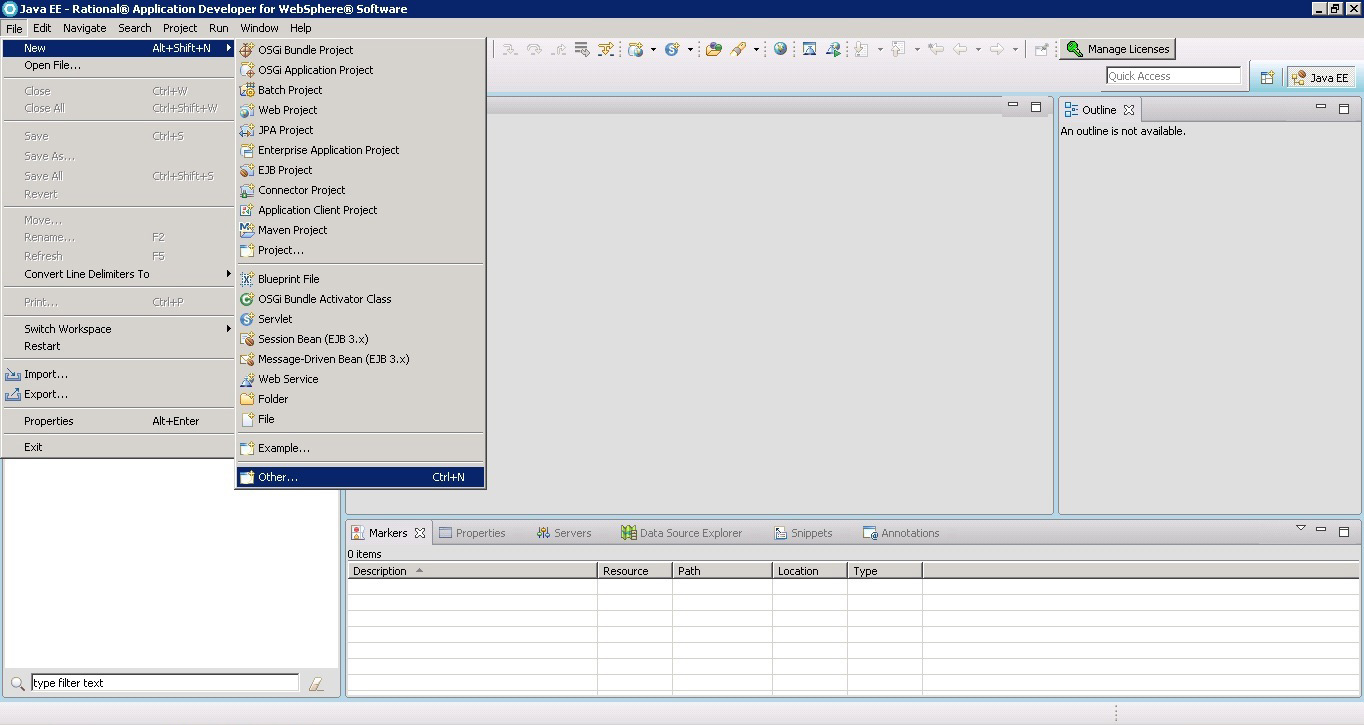Viewport: 1364px width, 725px height.
Task: Select Other... Ctrl+N menu entry
Action: click(360, 477)
